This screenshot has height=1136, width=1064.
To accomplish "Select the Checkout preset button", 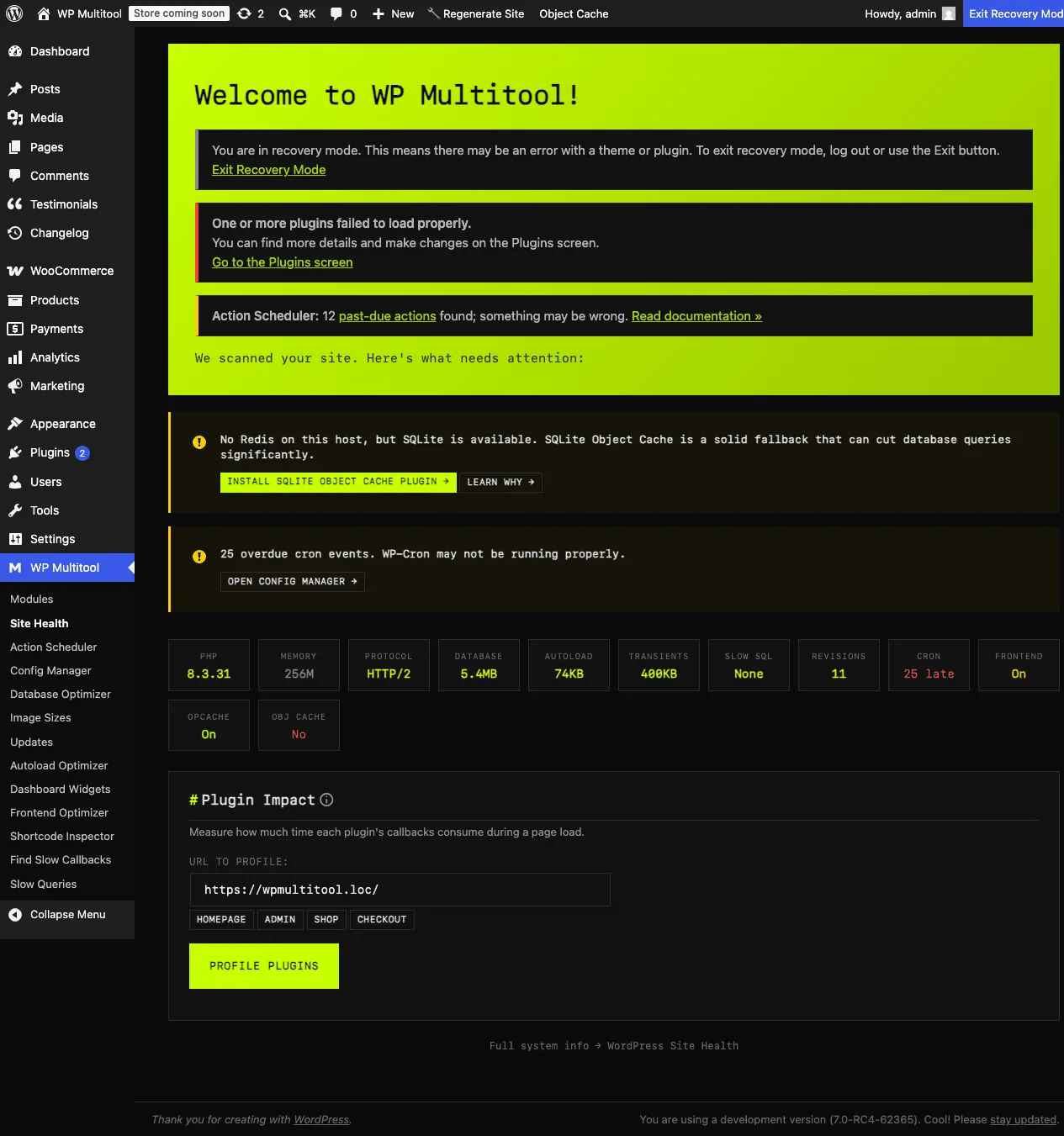I will pyautogui.click(x=382, y=920).
